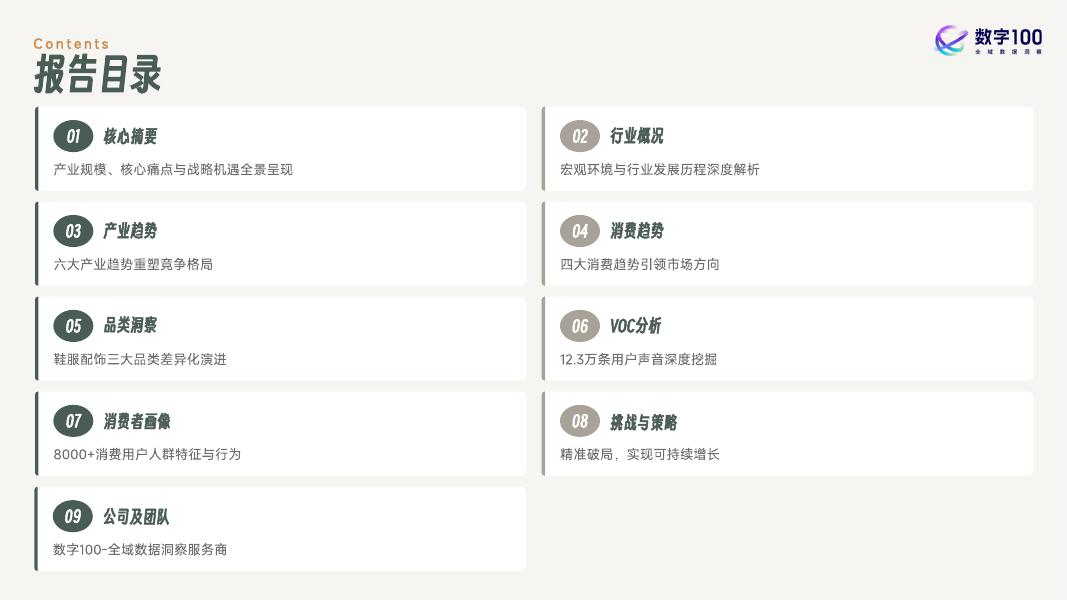
Task: Click the 06 number badge
Action: (x=580, y=326)
